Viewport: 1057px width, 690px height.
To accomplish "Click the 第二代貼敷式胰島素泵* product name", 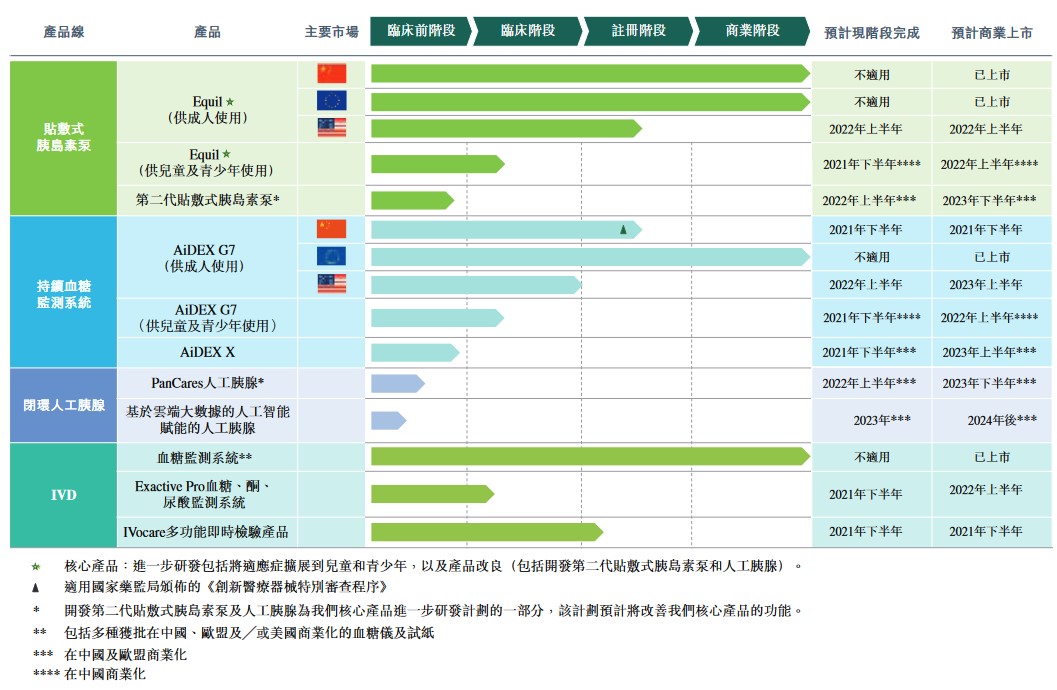I will [x=207, y=200].
